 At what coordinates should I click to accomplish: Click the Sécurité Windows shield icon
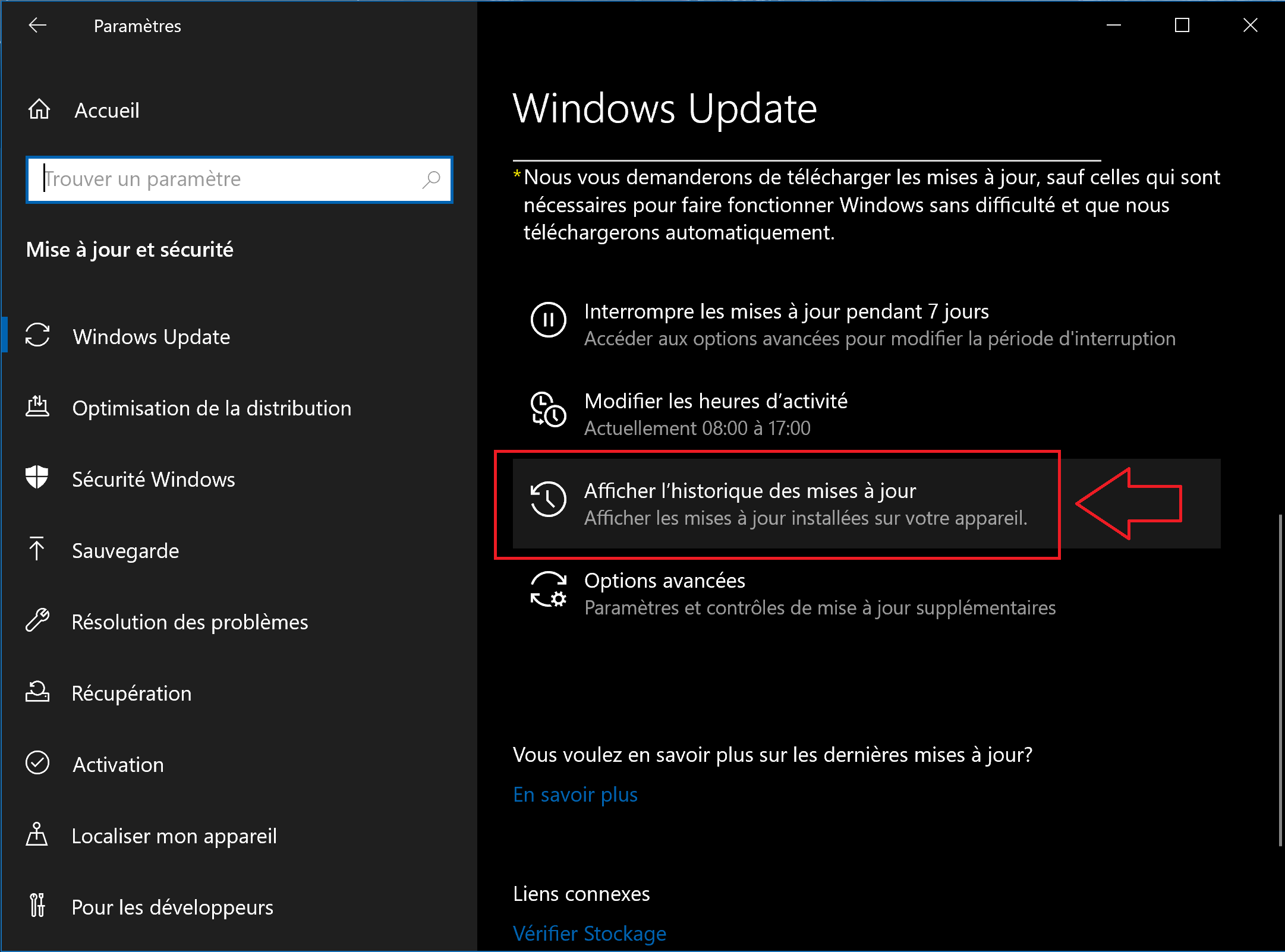(x=37, y=478)
